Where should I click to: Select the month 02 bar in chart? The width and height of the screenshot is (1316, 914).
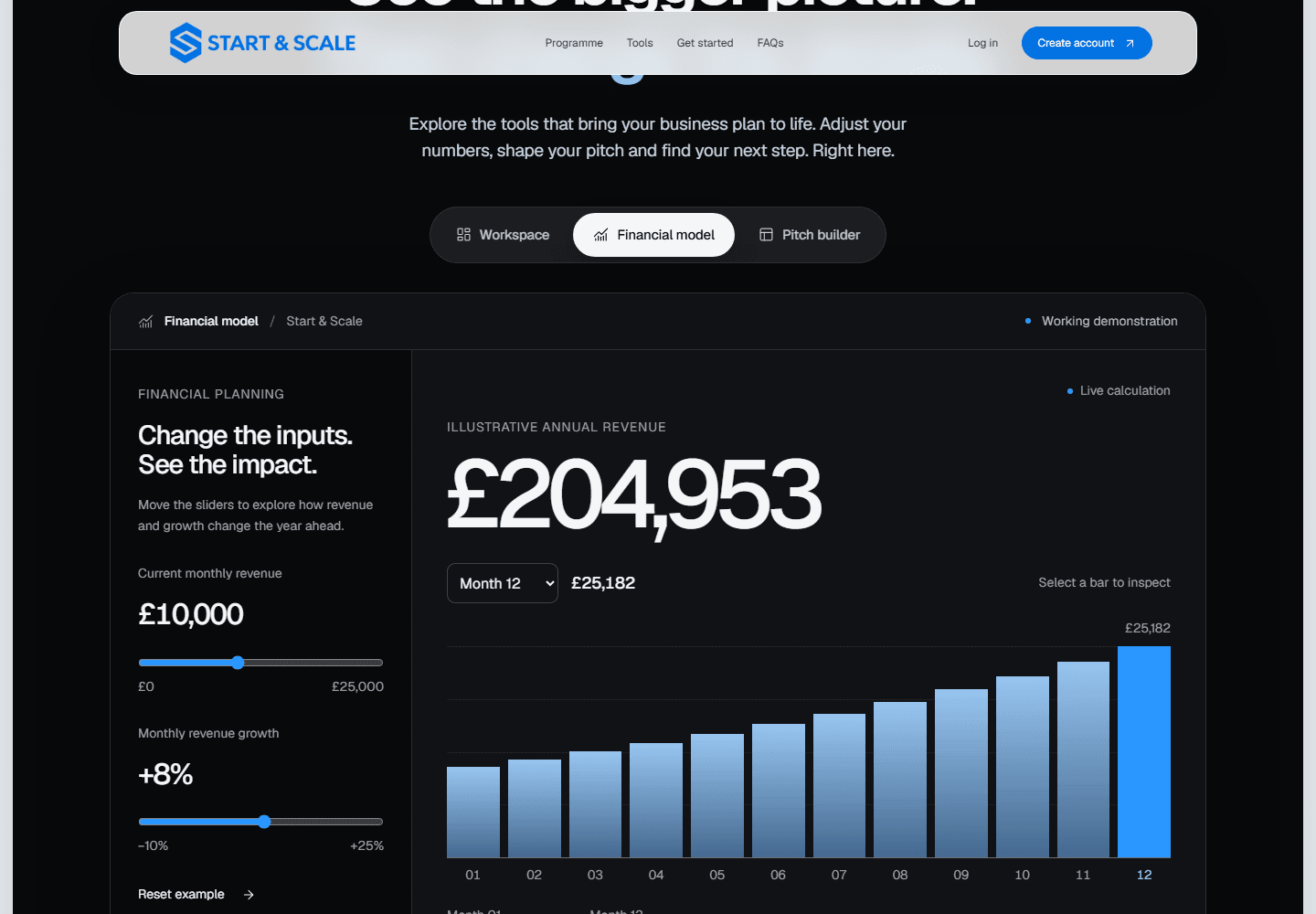[x=535, y=808]
